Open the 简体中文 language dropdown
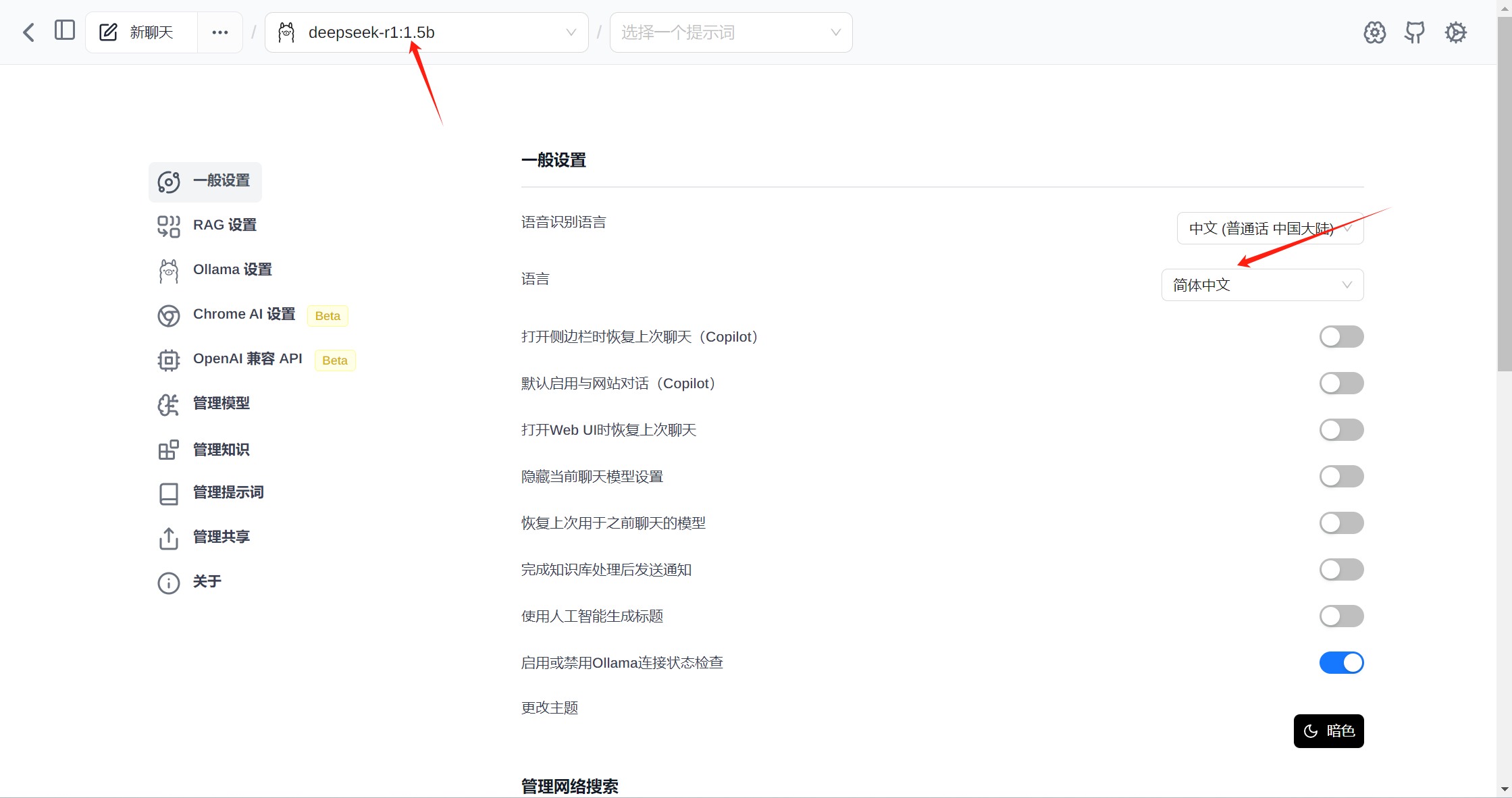The width and height of the screenshot is (1512, 798). coord(1262,285)
